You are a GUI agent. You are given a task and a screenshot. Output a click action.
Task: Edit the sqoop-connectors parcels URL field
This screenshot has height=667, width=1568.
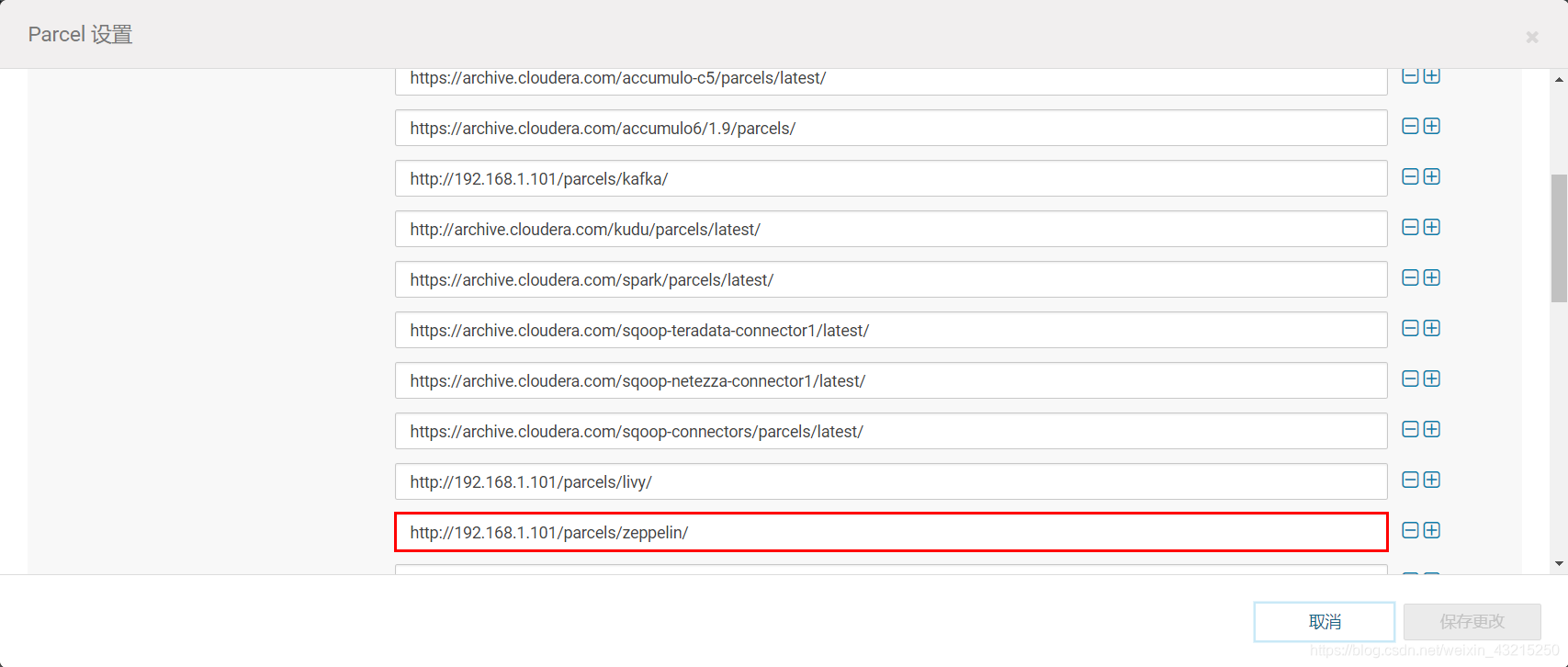click(x=891, y=431)
